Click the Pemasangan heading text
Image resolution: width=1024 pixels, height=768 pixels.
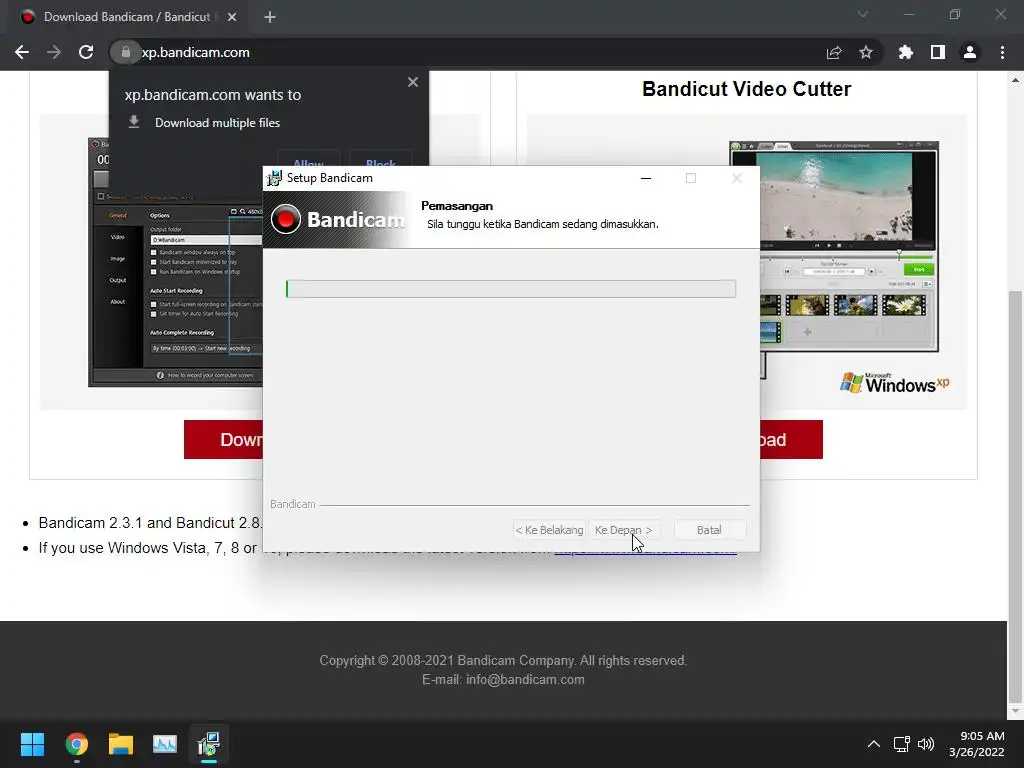457,206
